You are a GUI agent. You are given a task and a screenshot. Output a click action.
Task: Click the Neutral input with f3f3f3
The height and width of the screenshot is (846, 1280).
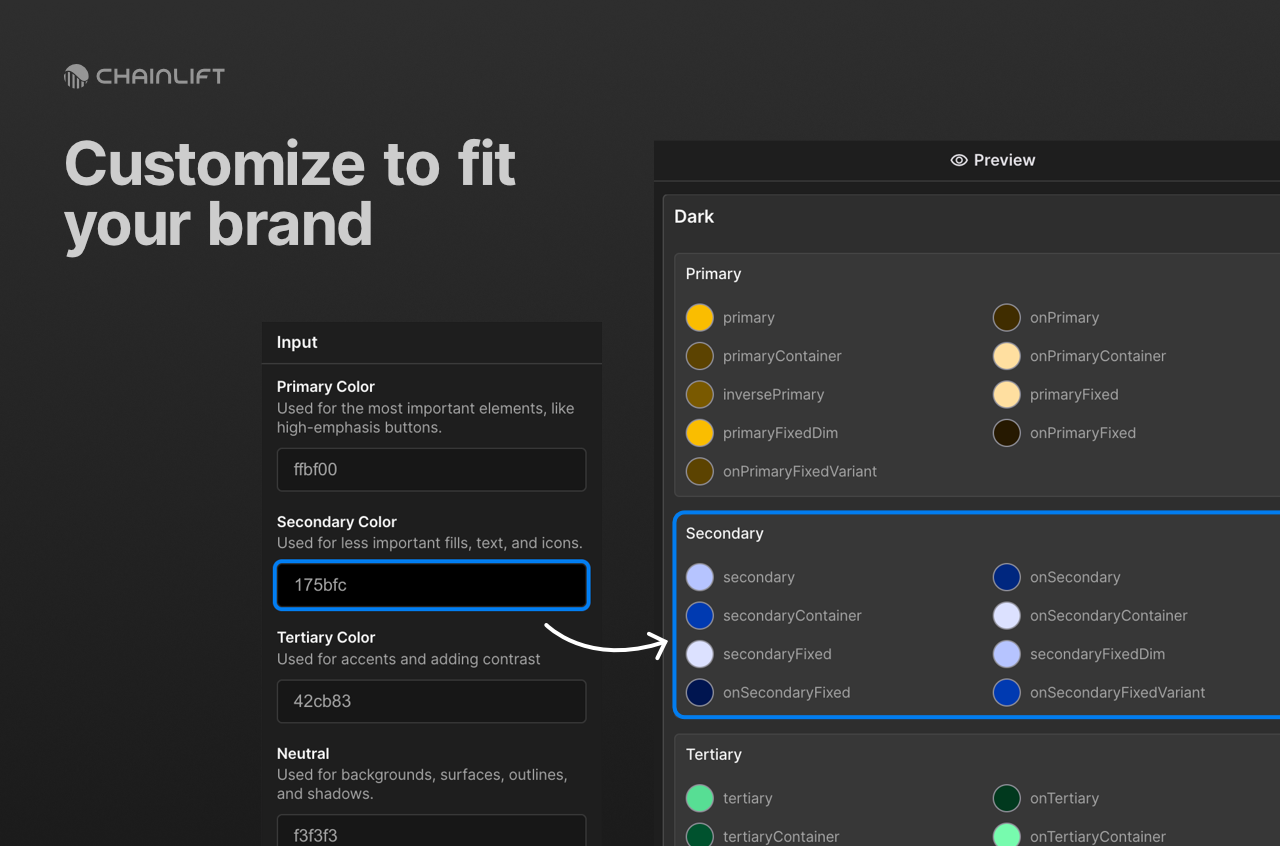coord(431,831)
